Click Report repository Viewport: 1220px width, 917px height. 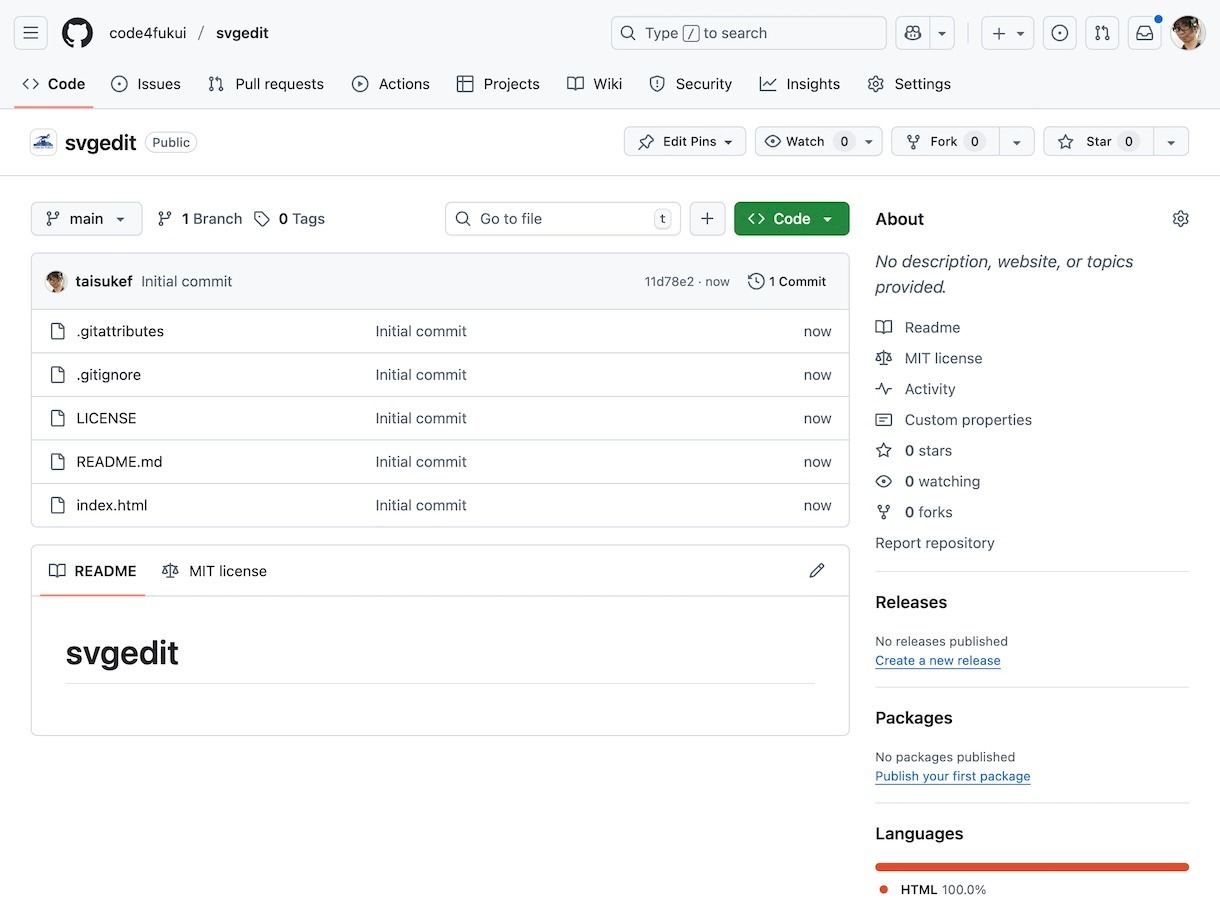point(935,543)
